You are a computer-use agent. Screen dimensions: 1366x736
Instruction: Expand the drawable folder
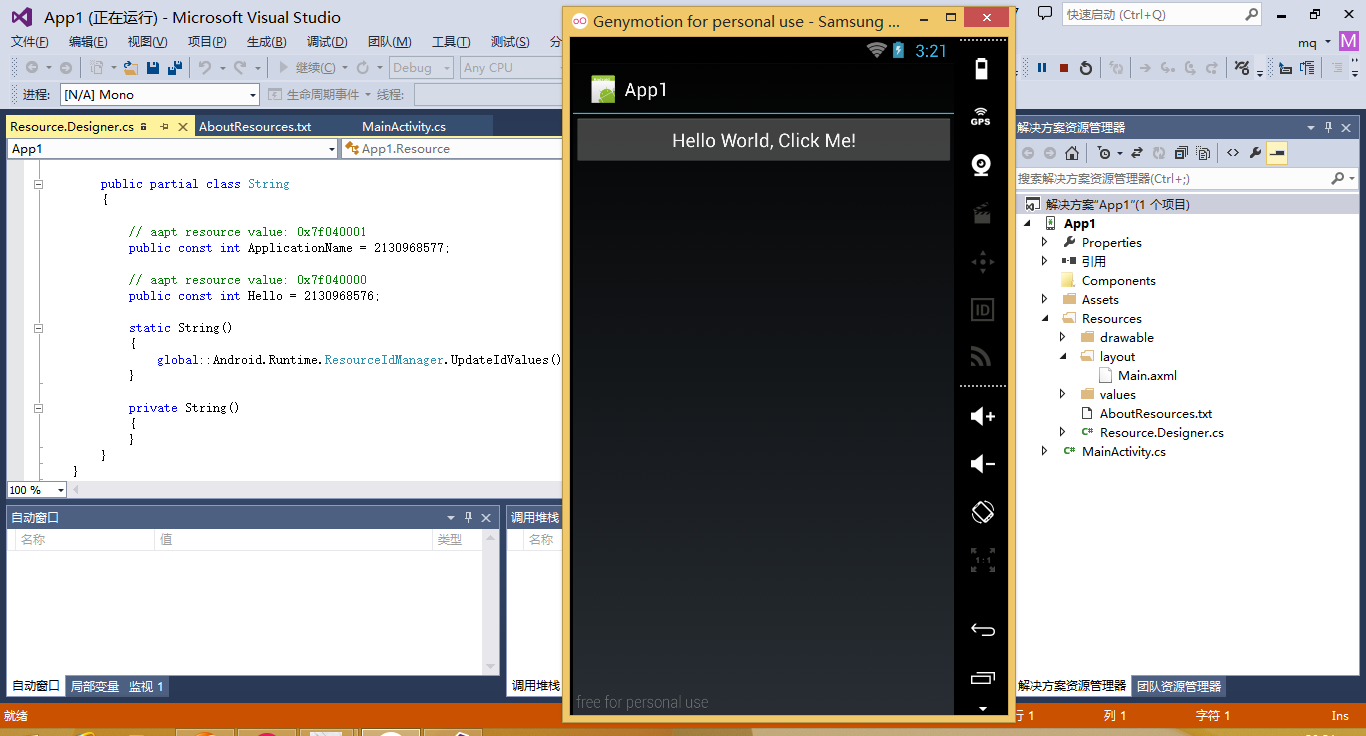1063,337
